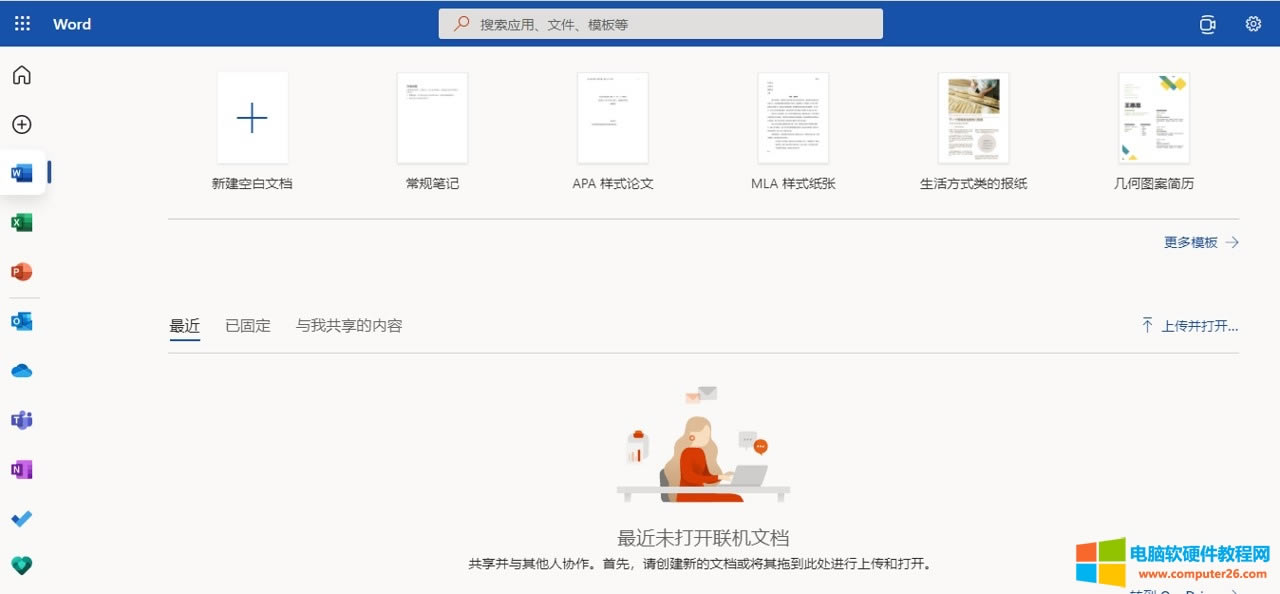This screenshot has height=594, width=1280.
Task: Open PowerPoint from the sidebar
Action: point(22,272)
